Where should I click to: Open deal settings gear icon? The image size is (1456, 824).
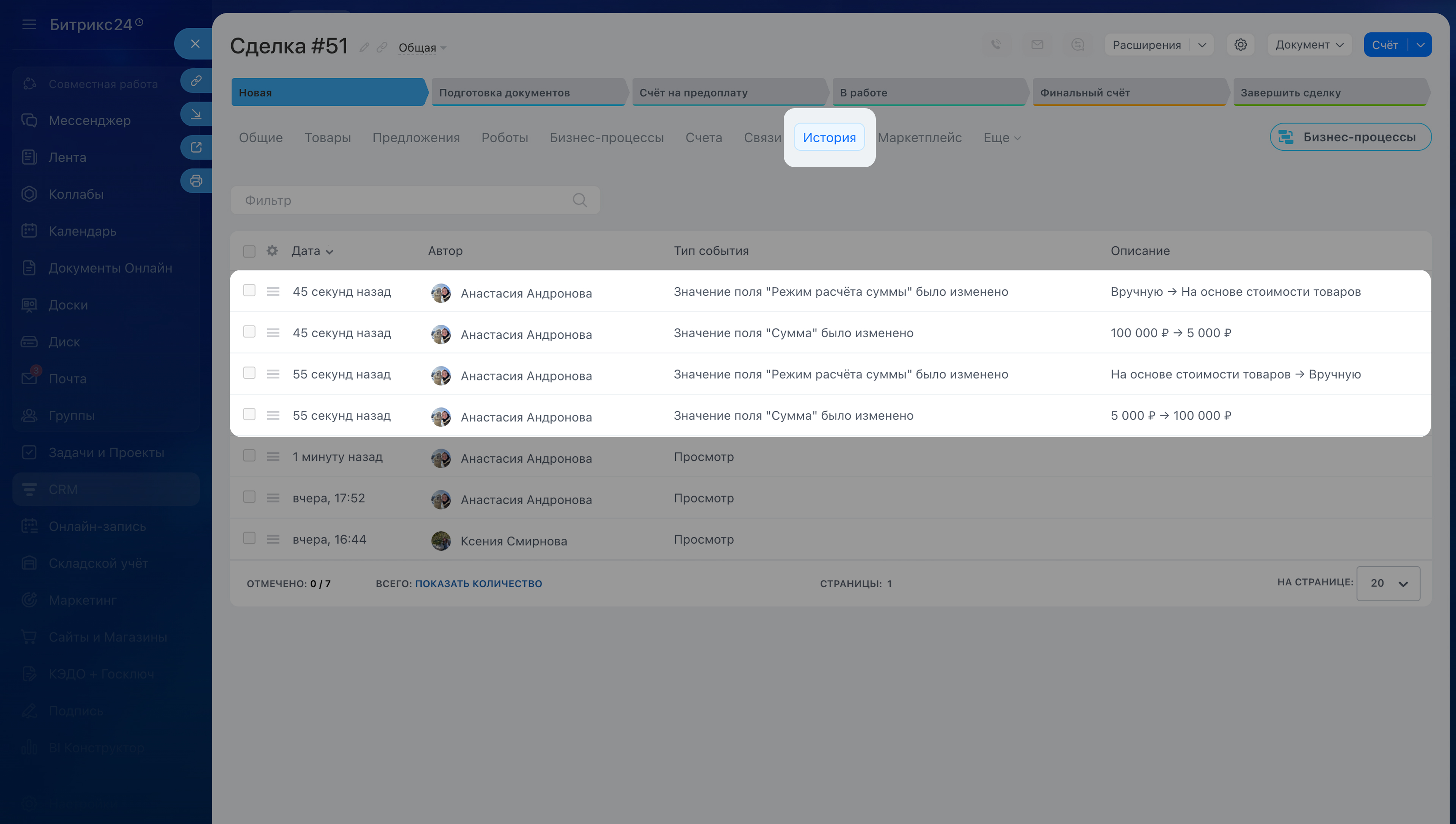tap(1241, 45)
